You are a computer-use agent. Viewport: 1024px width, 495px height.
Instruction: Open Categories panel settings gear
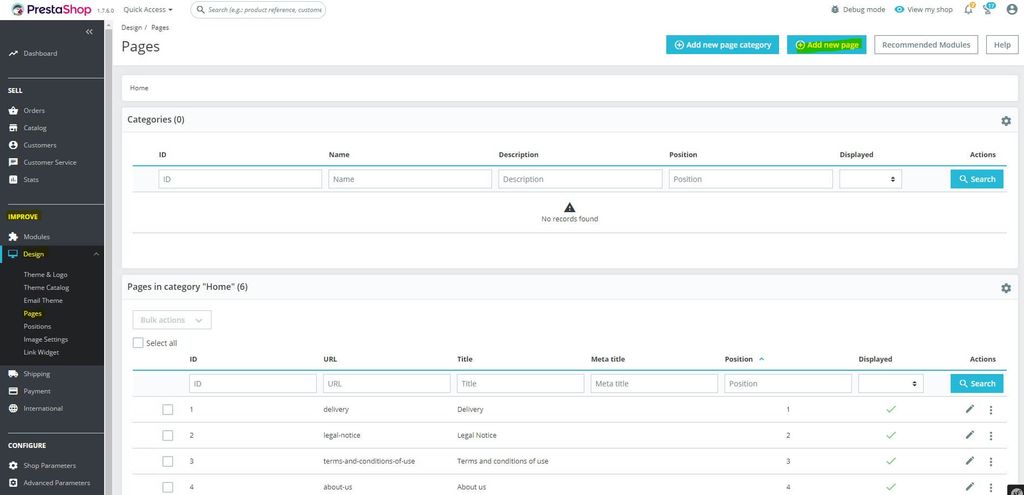pyautogui.click(x=1006, y=121)
